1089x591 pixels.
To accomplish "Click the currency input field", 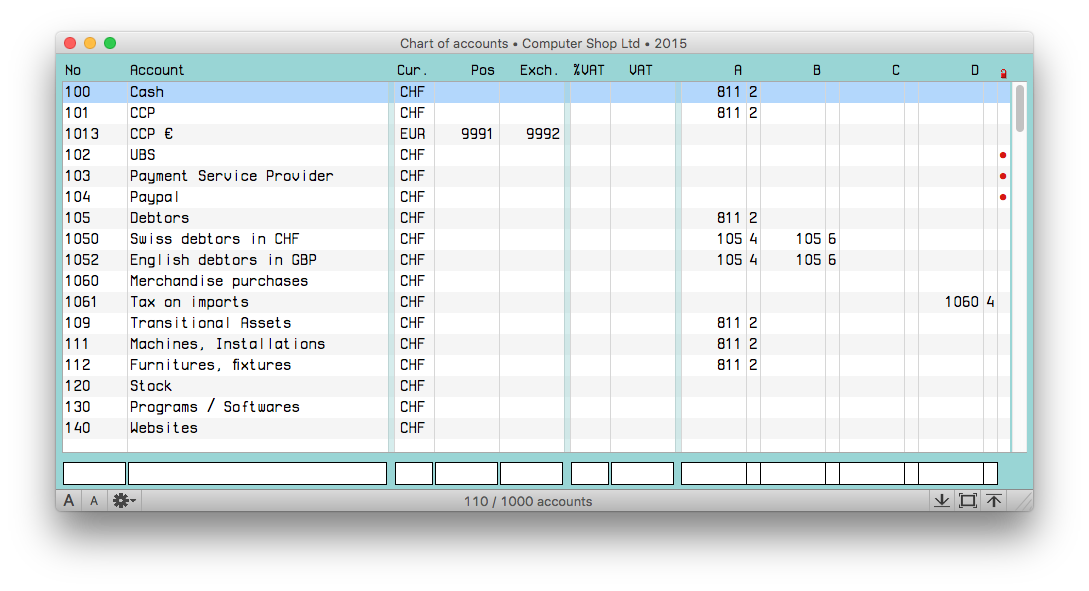I will click(414, 474).
